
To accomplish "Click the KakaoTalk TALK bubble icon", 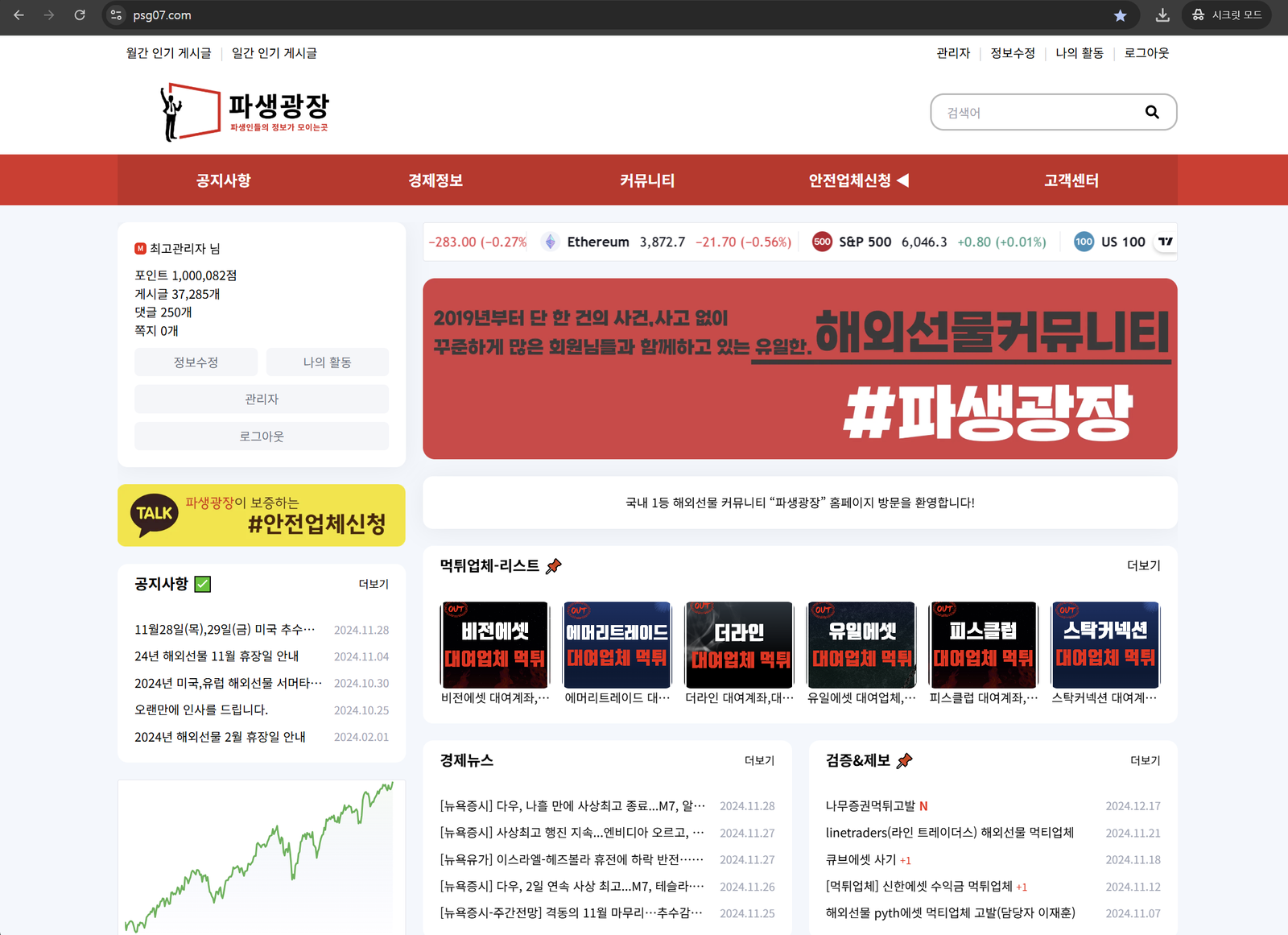I will [x=154, y=515].
